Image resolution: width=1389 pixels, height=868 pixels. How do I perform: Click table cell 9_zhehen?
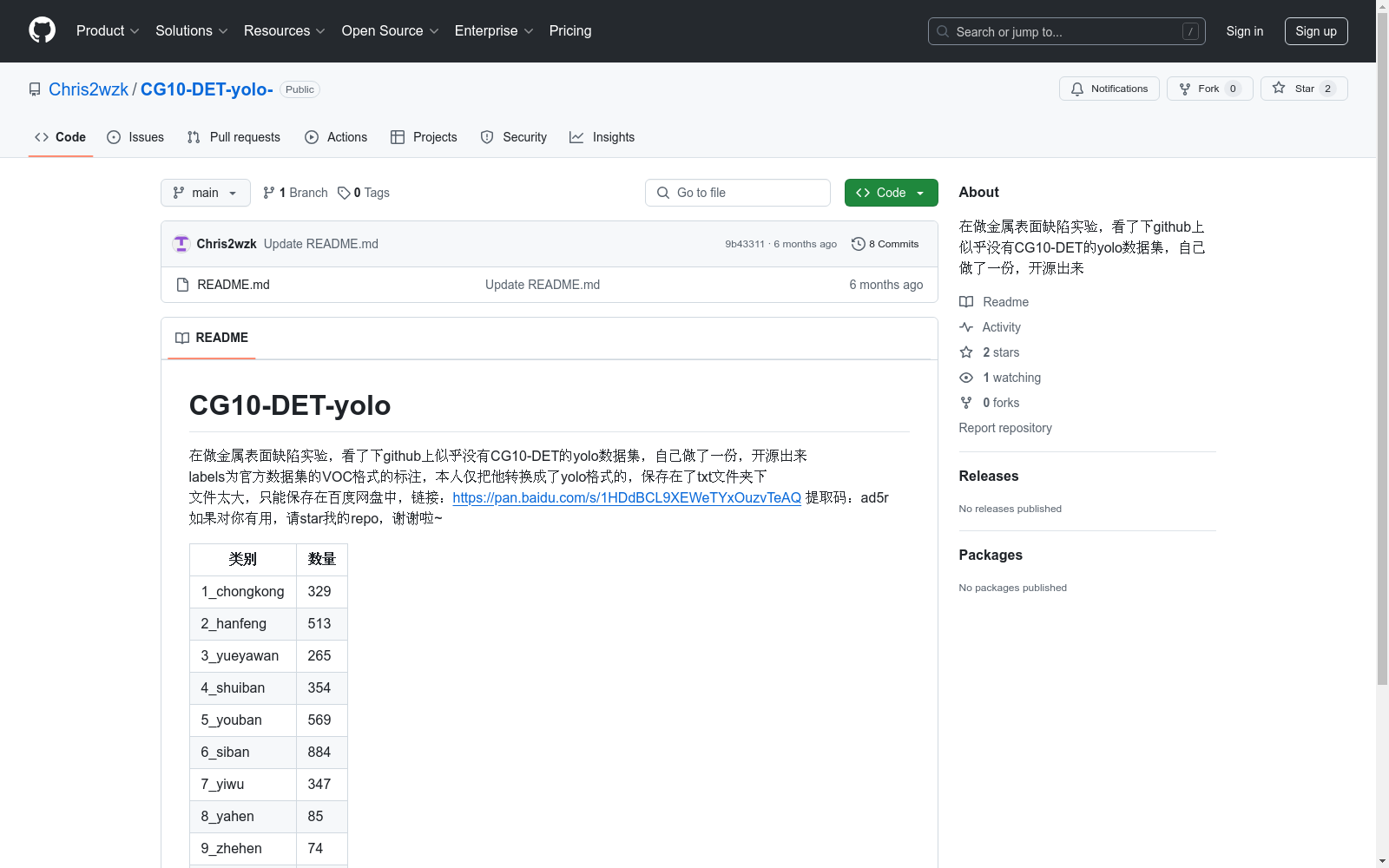[243, 848]
